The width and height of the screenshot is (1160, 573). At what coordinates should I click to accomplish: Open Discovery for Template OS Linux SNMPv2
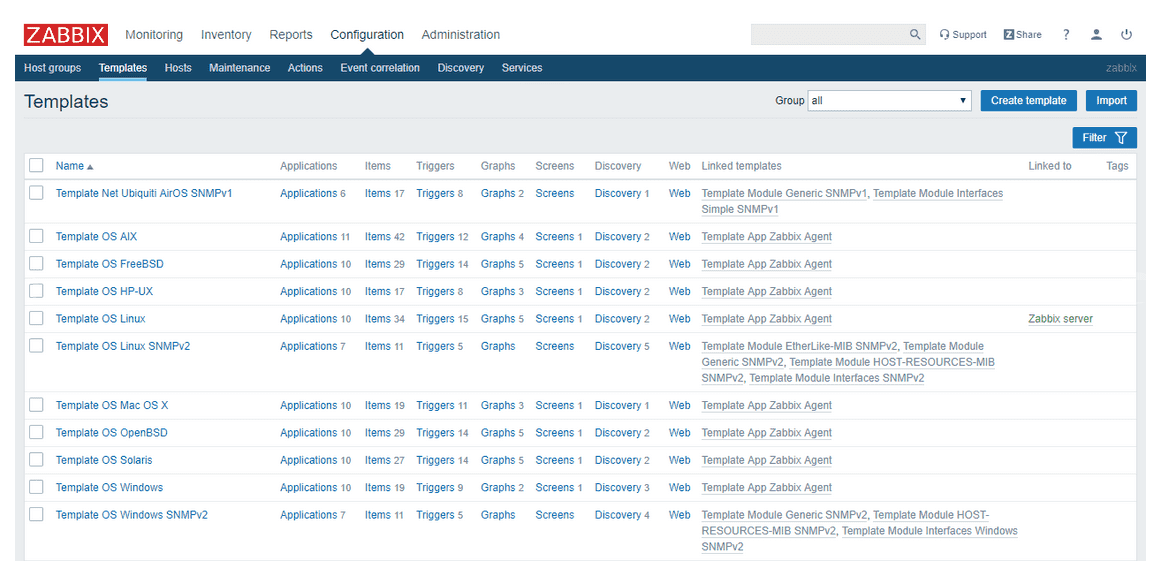[x=618, y=346]
